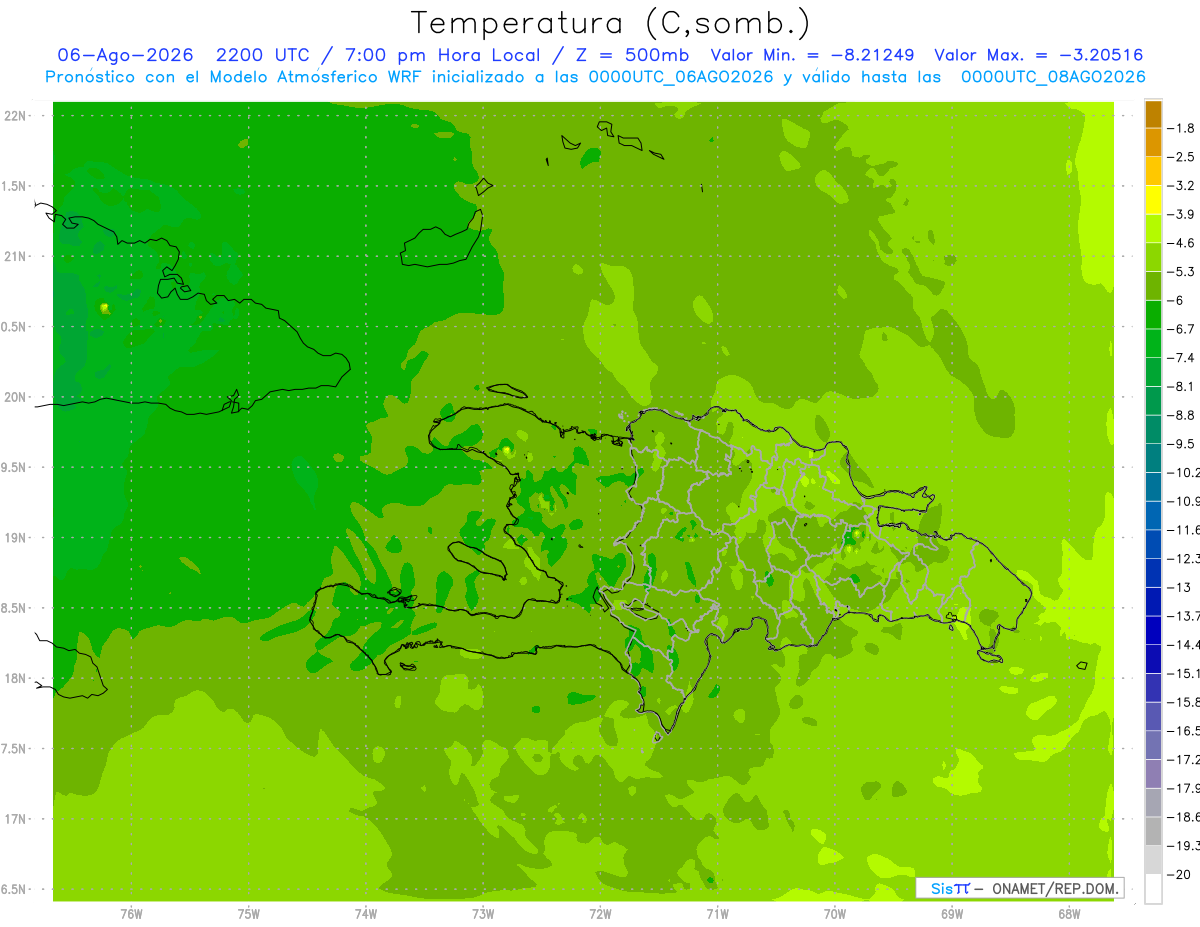
Task: Click the '73W' longitude label
Action: (483, 913)
